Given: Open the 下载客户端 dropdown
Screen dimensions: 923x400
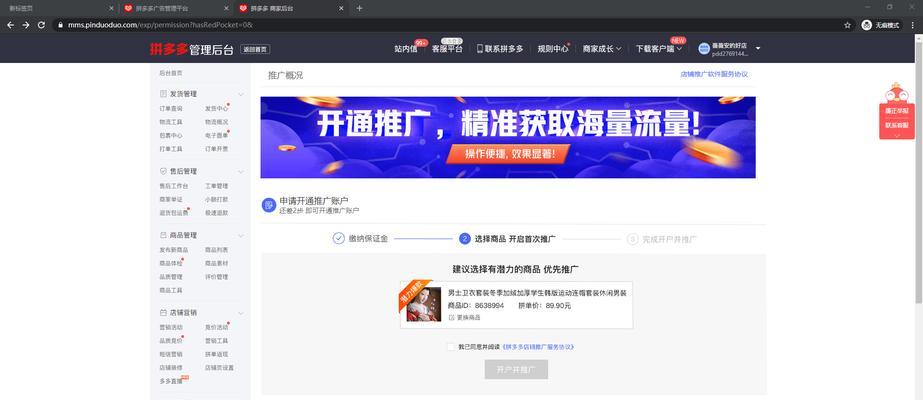Looking at the screenshot, I should (659, 49).
